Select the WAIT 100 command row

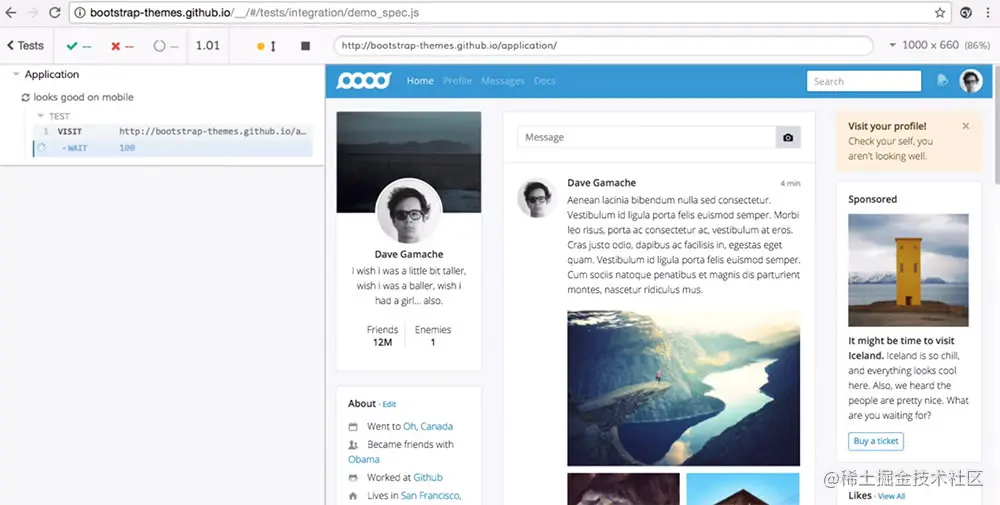click(173, 148)
